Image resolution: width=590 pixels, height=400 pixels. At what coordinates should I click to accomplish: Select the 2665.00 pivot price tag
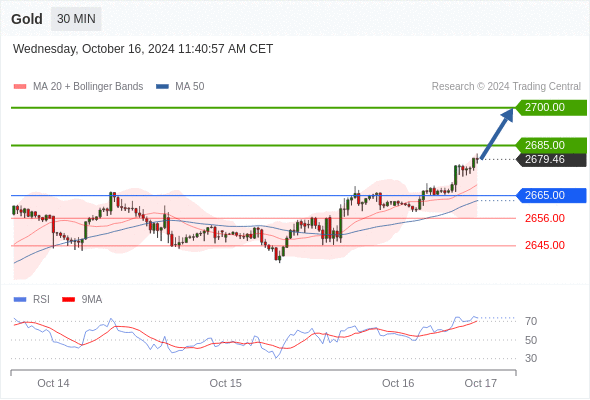[x=551, y=195]
